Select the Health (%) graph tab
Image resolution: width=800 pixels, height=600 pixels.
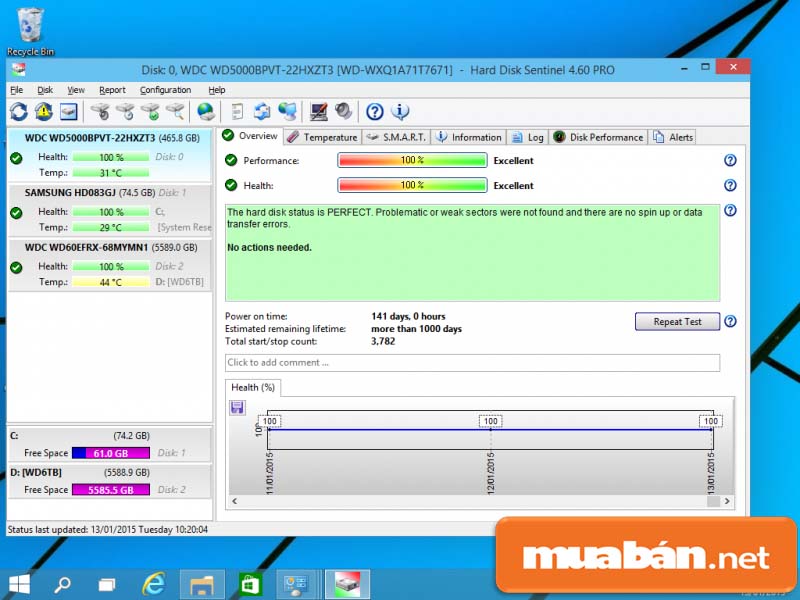(253, 388)
